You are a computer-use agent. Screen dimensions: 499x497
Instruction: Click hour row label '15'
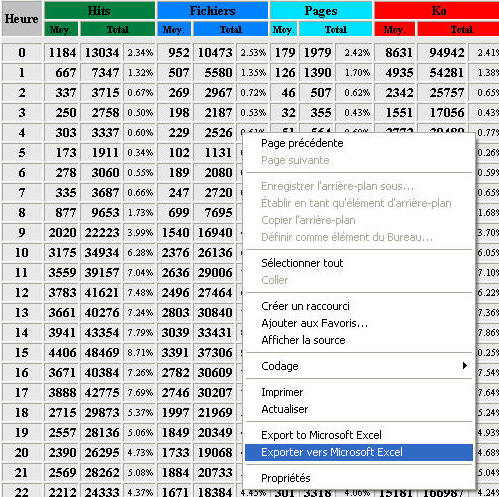22,353
